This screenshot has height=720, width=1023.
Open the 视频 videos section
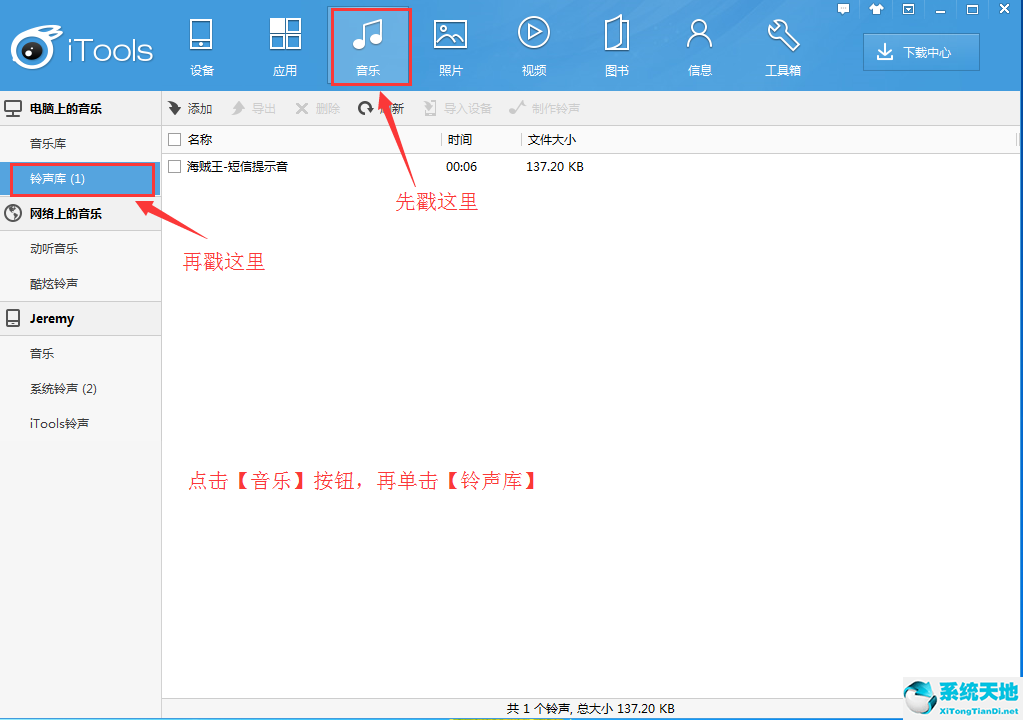pyautogui.click(x=533, y=45)
